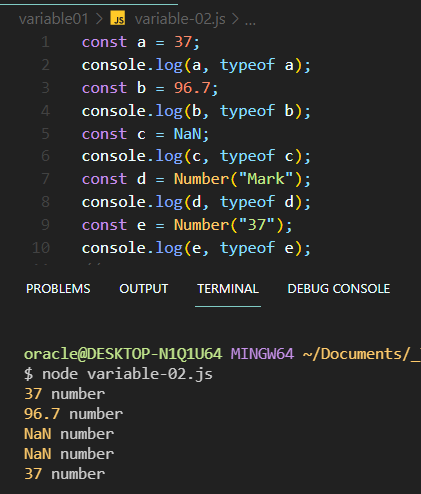Viewport: 421px width, 494px height.
Task: Click 'typeof' on line 4
Action: (247, 111)
